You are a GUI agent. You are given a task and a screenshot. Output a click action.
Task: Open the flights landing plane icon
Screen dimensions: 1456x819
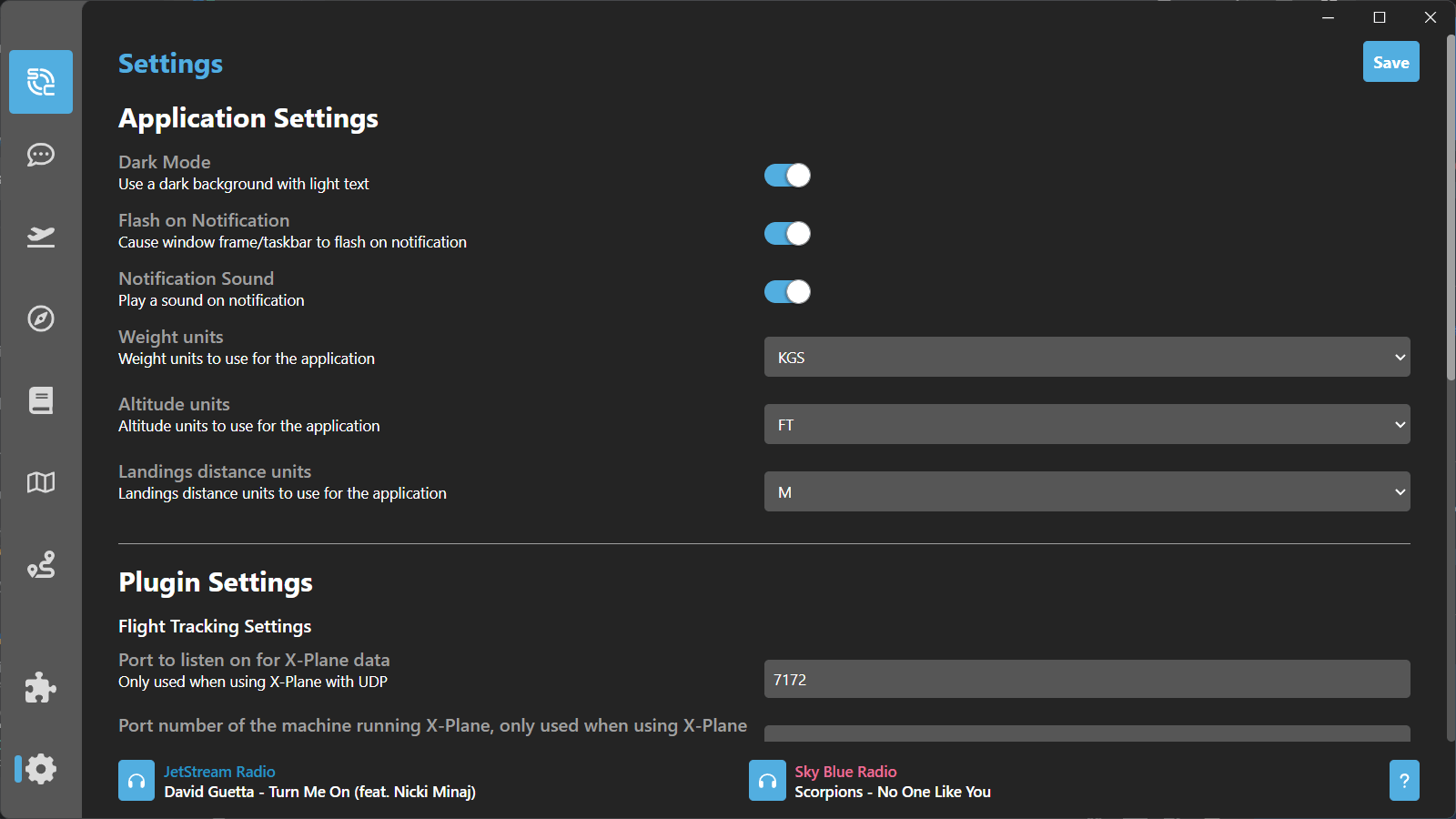pos(41,237)
